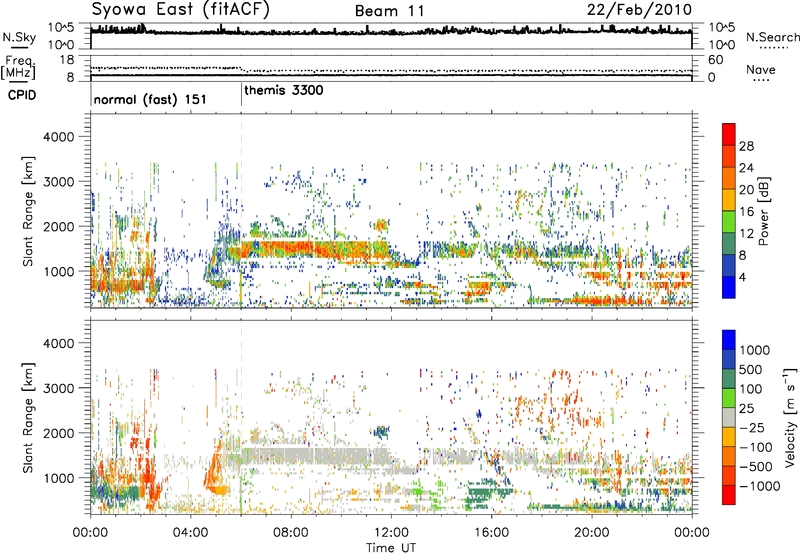
Task: Click the gray band of the velocity colorbar
Action: point(729,418)
